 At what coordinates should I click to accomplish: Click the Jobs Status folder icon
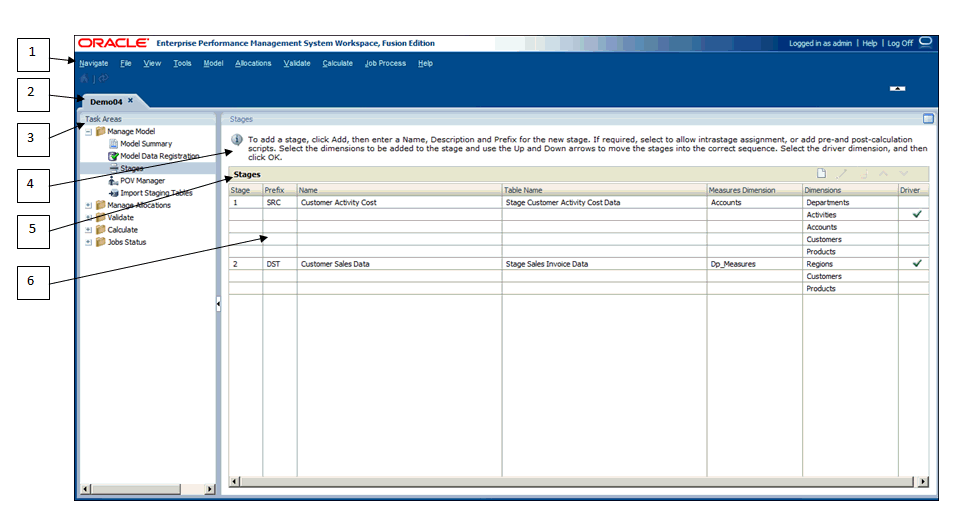click(101, 242)
